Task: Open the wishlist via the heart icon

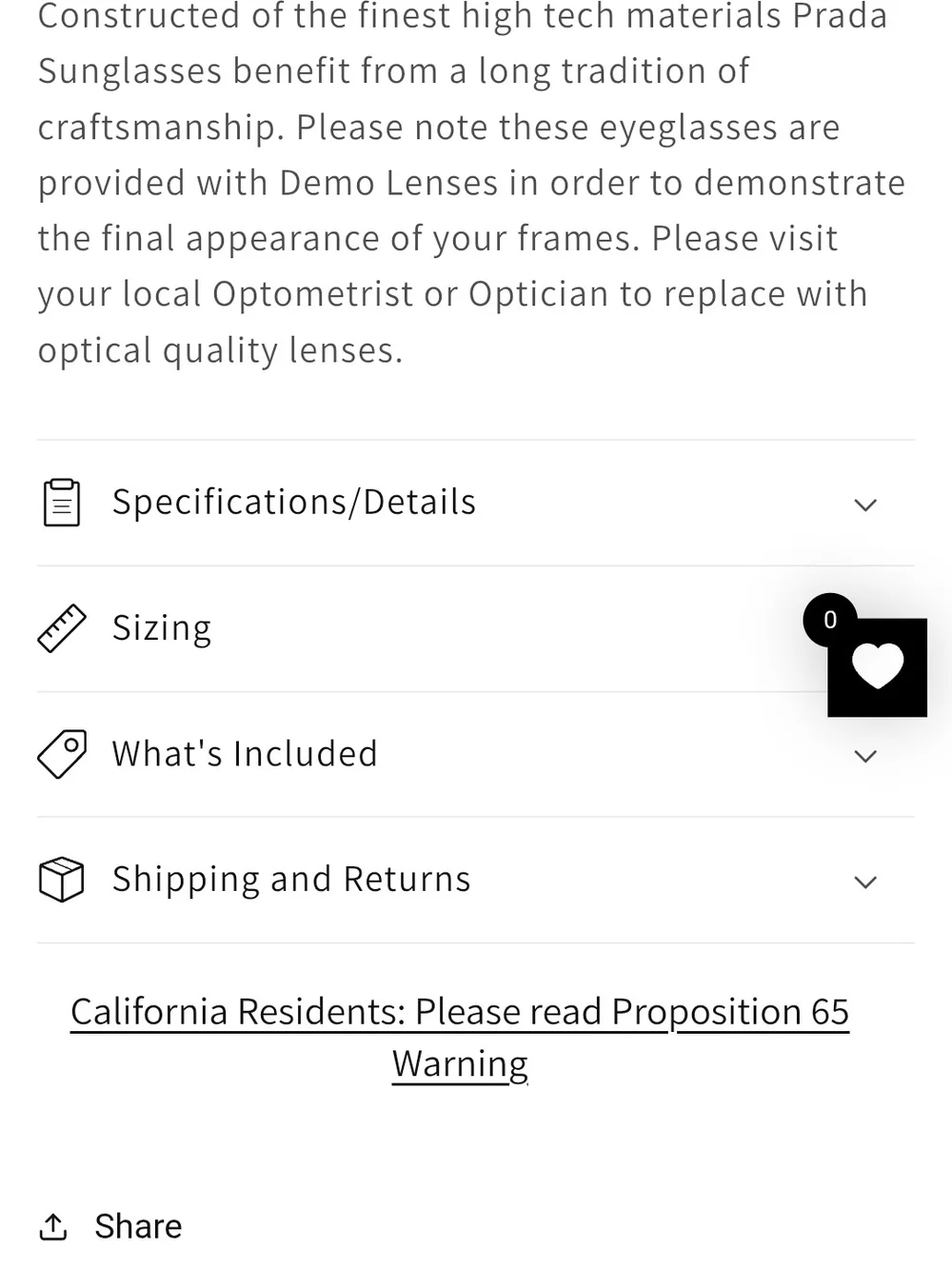Action: click(878, 666)
